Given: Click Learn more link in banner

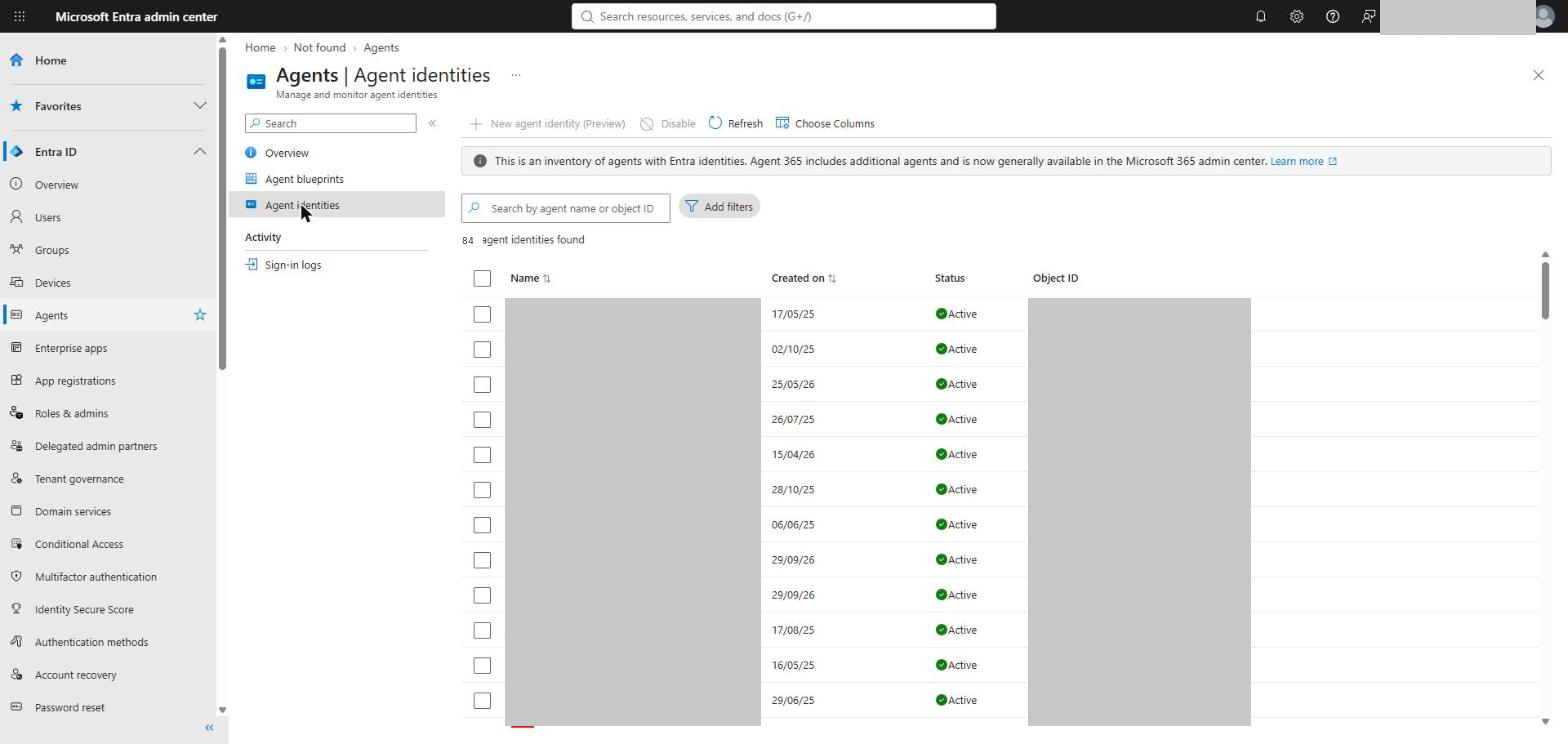Looking at the screenshot, I should pyautogui.click(x=1303, y=161).
